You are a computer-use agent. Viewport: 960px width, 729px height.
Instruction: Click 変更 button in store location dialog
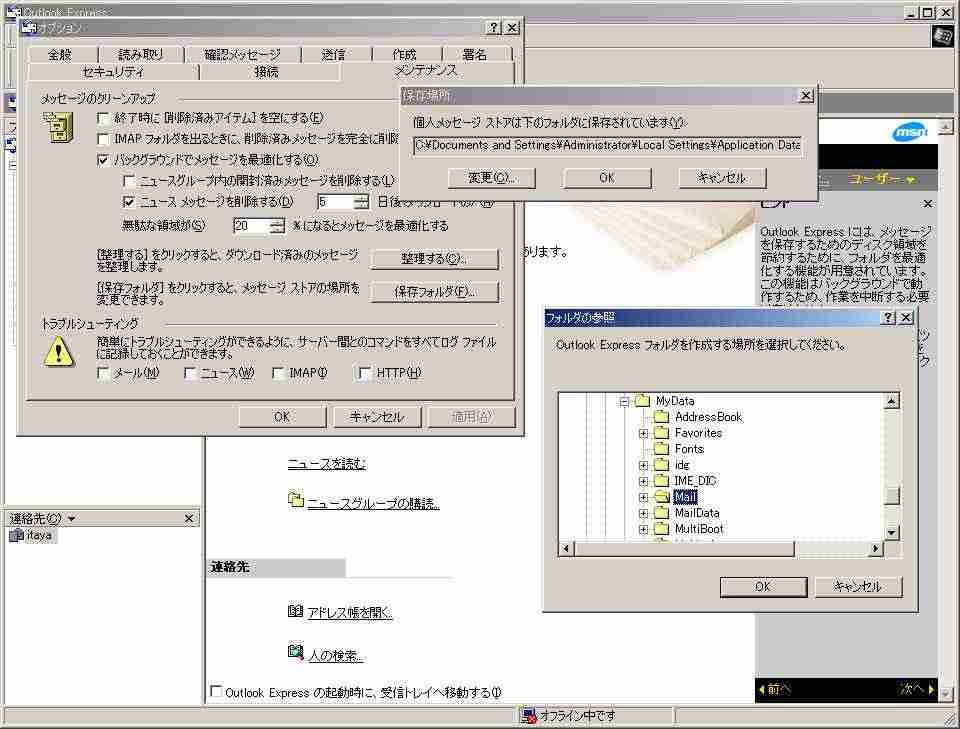492,178
